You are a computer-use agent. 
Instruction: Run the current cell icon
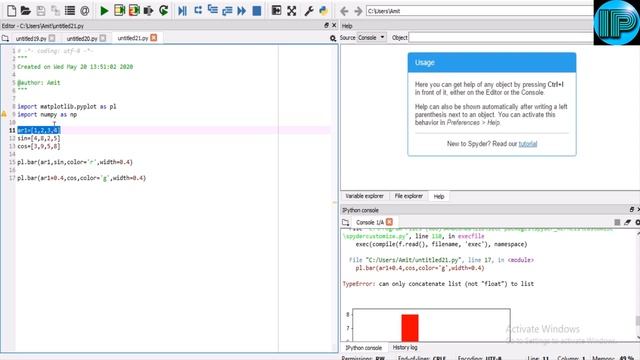click(119, 11)
